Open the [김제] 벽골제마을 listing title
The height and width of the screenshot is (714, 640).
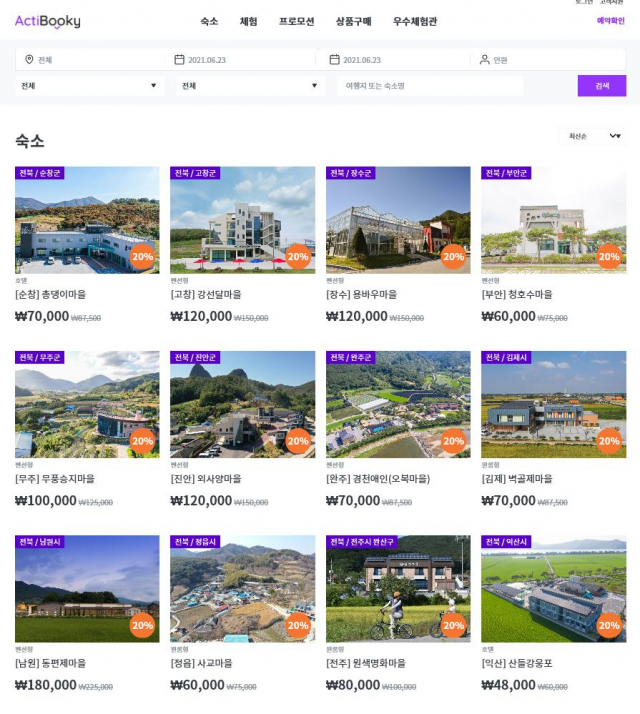click(517, 479)
